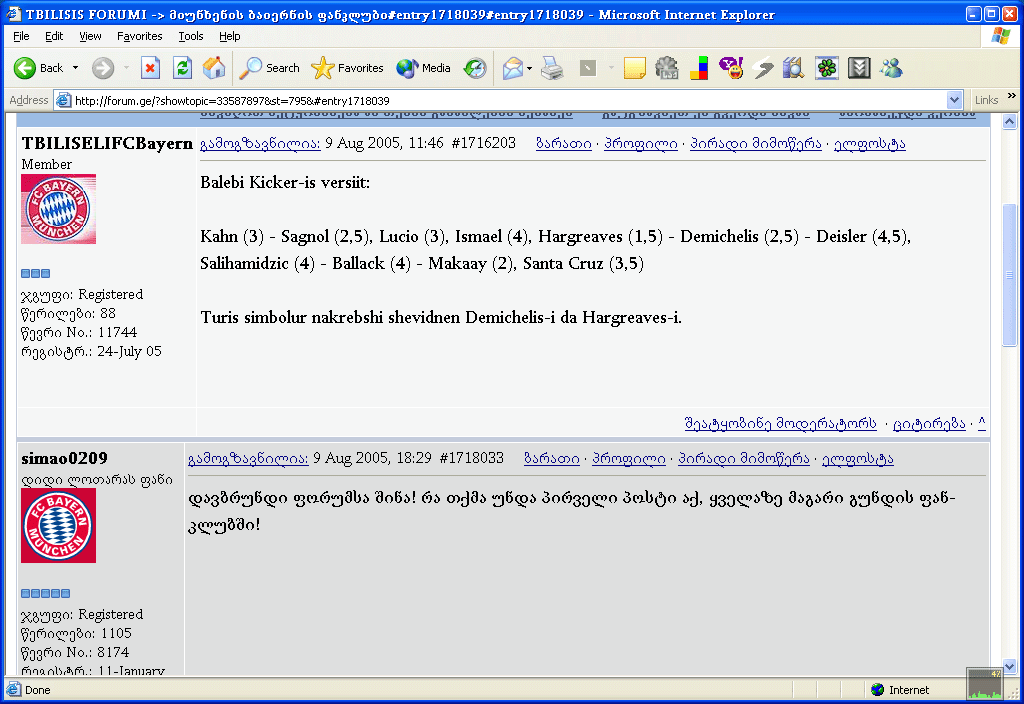Click the quote post link
1024x704 pixels.
click(929, 423)
